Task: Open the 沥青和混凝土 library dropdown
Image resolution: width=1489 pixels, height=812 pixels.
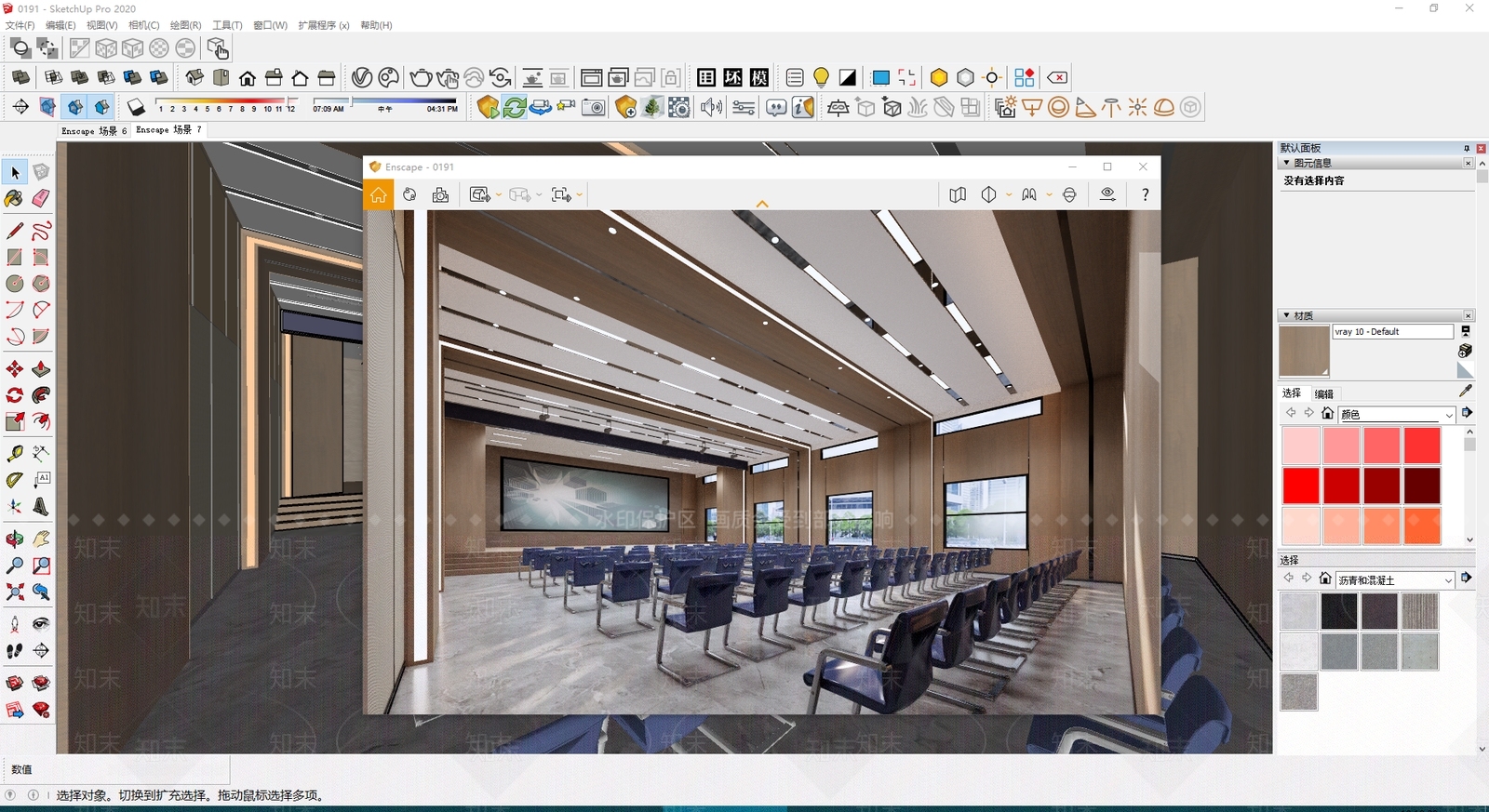Action: 1448,580
